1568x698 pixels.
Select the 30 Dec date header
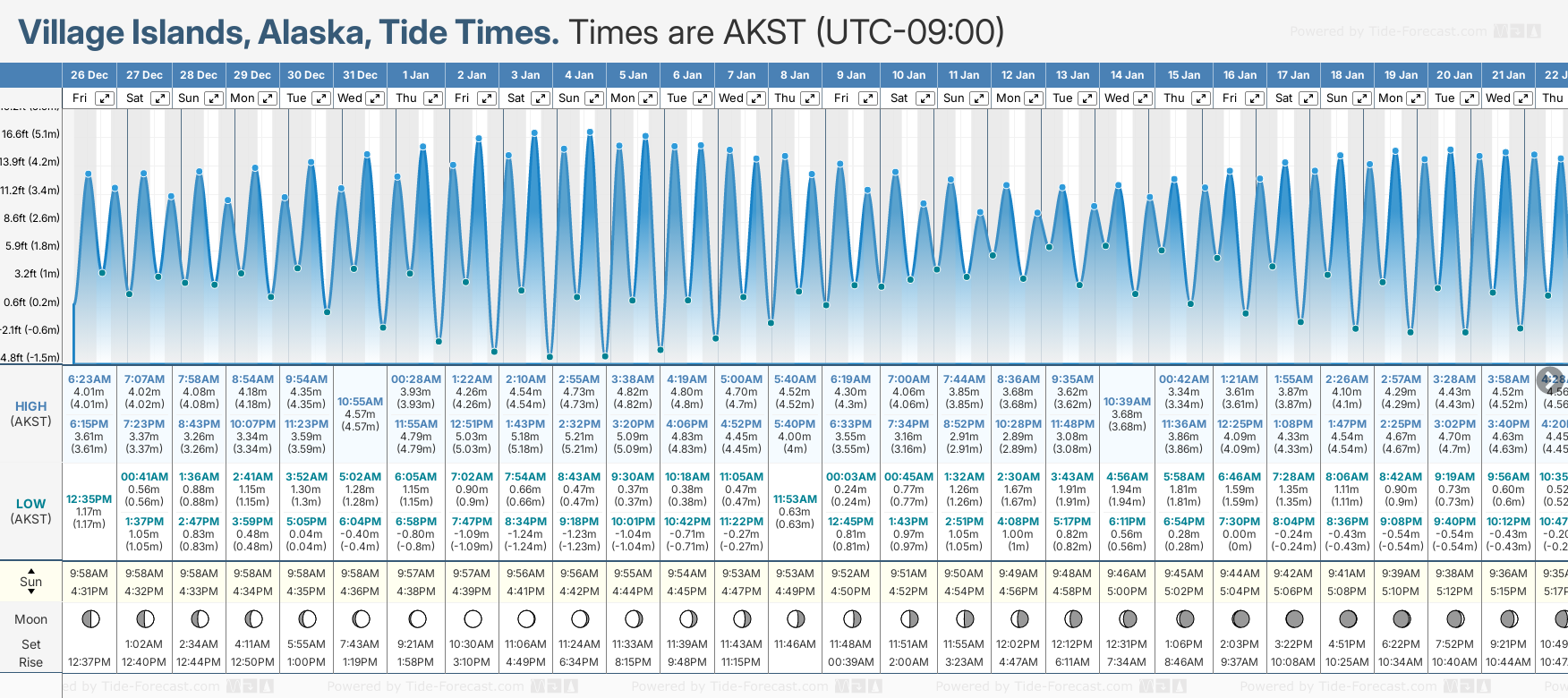306,75
